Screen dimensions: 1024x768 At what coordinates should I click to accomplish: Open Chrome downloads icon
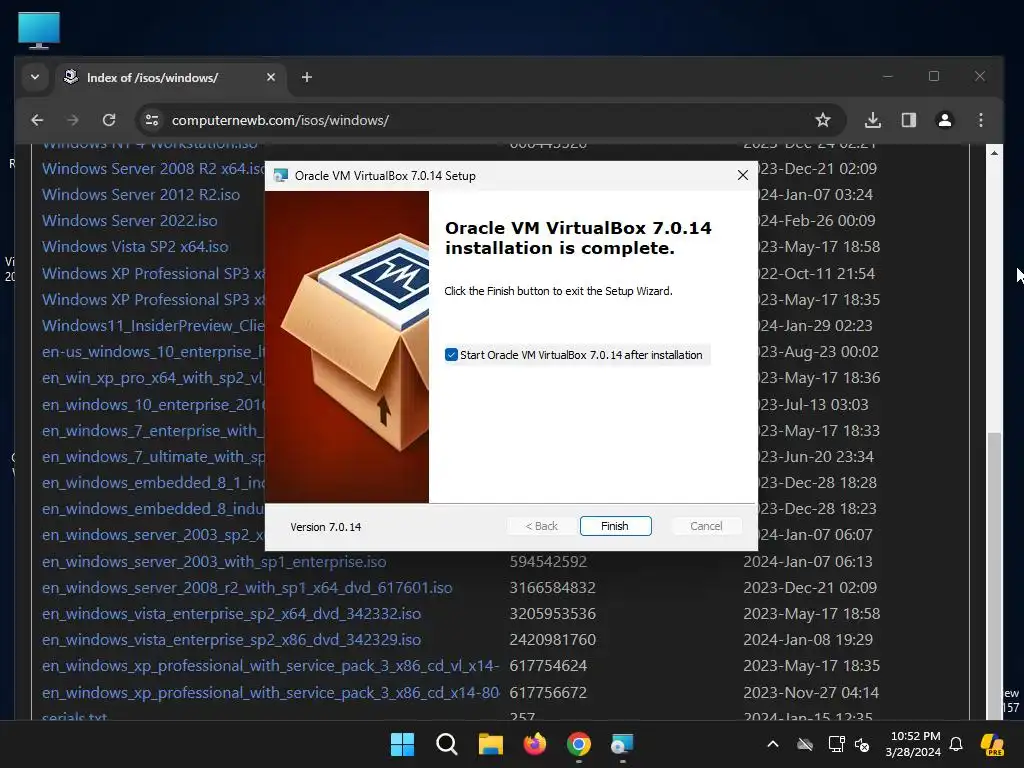click(872, 120)
